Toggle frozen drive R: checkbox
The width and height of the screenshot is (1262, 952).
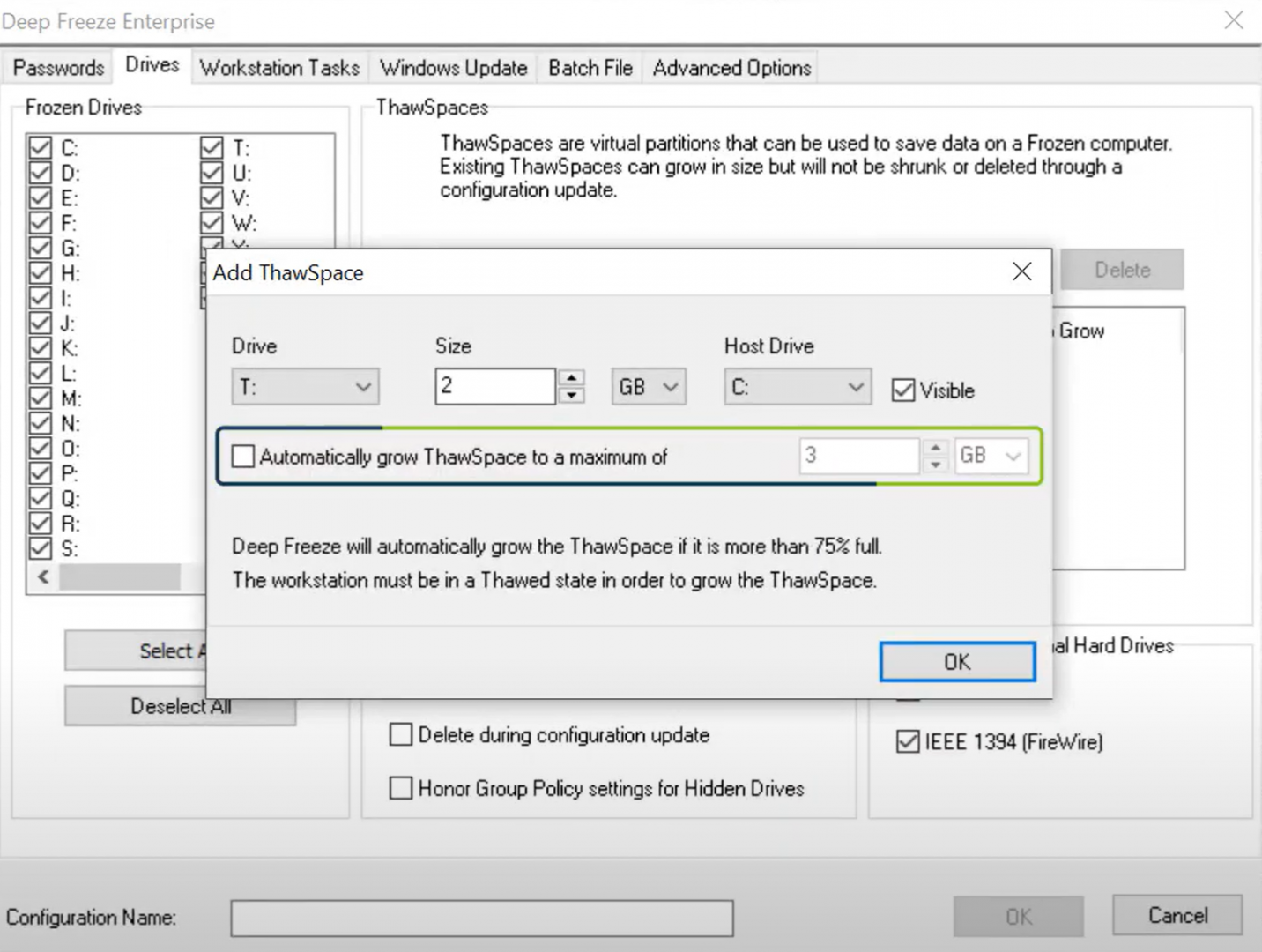tap(41, 523)
